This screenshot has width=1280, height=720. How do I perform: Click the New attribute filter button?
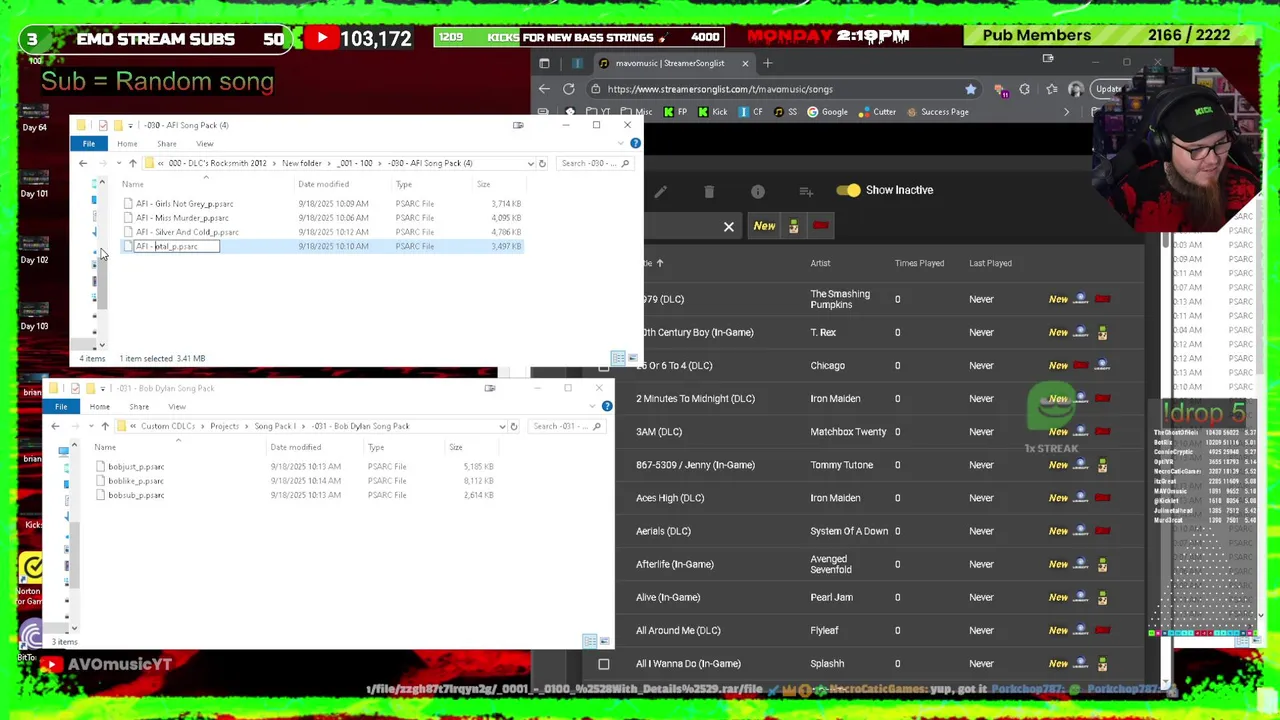click(764, 226)
